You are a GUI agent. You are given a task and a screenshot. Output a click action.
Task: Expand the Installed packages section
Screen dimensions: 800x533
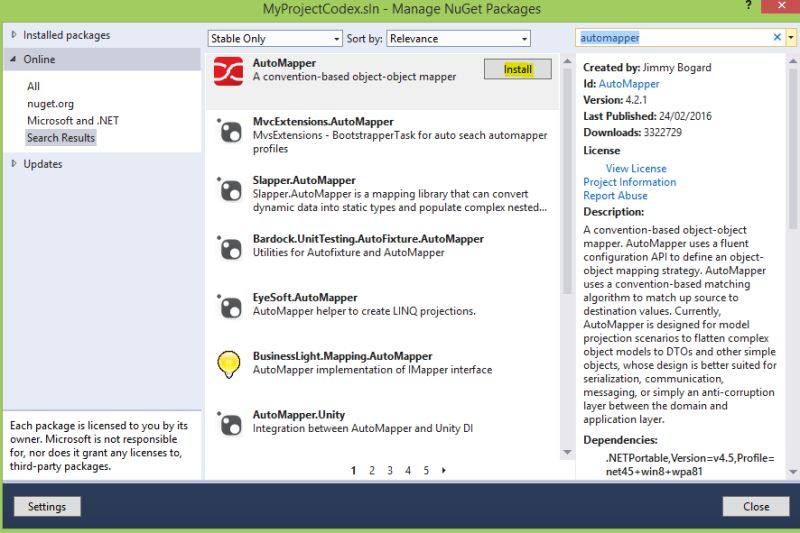pos(14,35)
